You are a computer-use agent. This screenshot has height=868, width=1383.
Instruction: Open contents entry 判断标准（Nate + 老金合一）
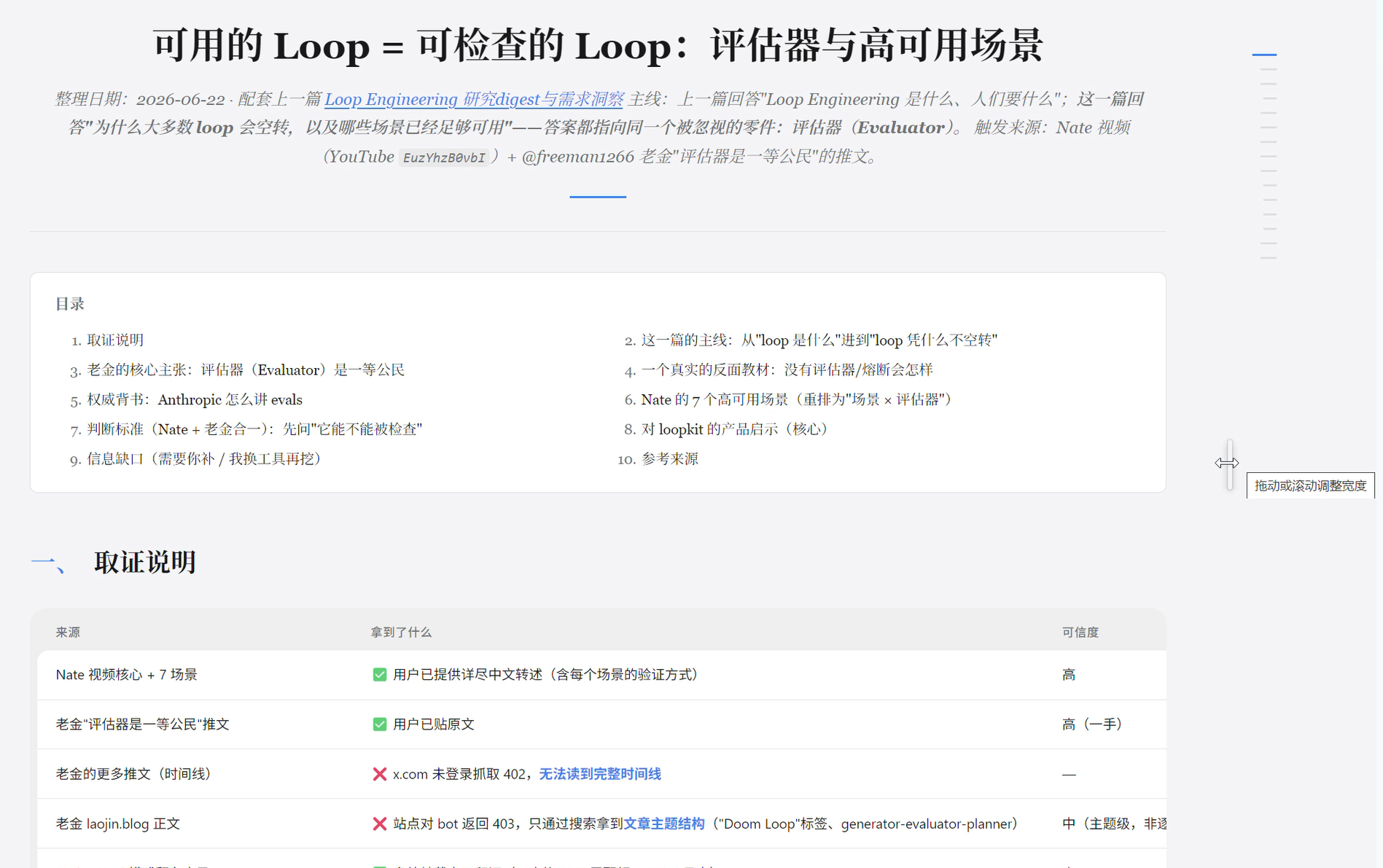(x=254, y=429)
